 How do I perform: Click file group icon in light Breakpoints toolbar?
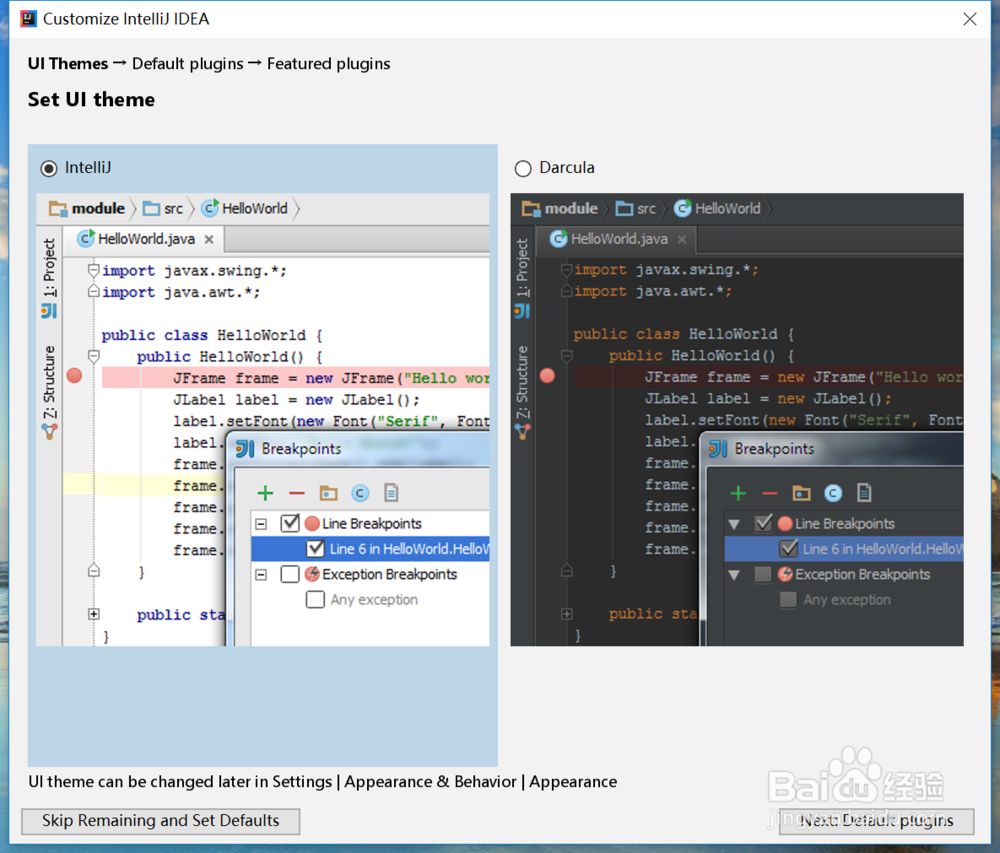click(x=391, y=493)
